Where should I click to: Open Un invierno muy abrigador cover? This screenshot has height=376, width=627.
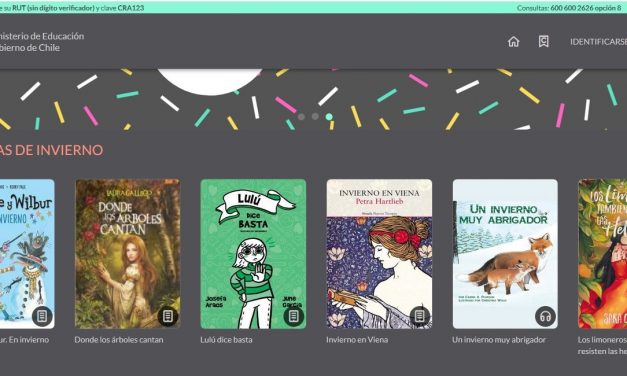pos(505,254)
